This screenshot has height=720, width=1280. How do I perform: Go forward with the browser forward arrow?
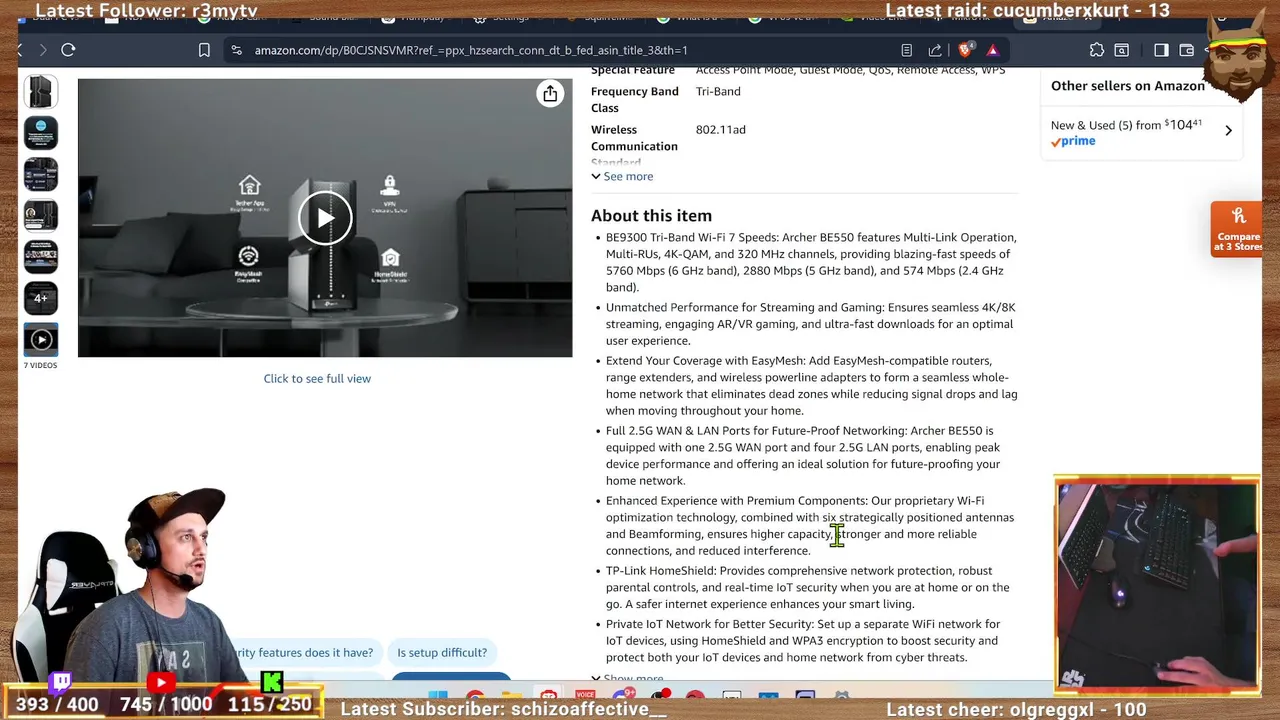pos(42,50)
